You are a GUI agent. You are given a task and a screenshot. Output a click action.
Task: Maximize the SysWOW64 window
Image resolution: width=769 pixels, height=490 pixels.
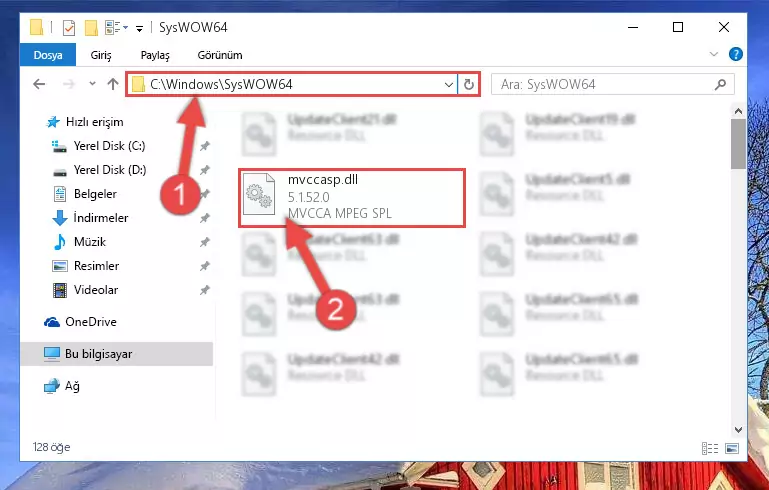point(678,27)
